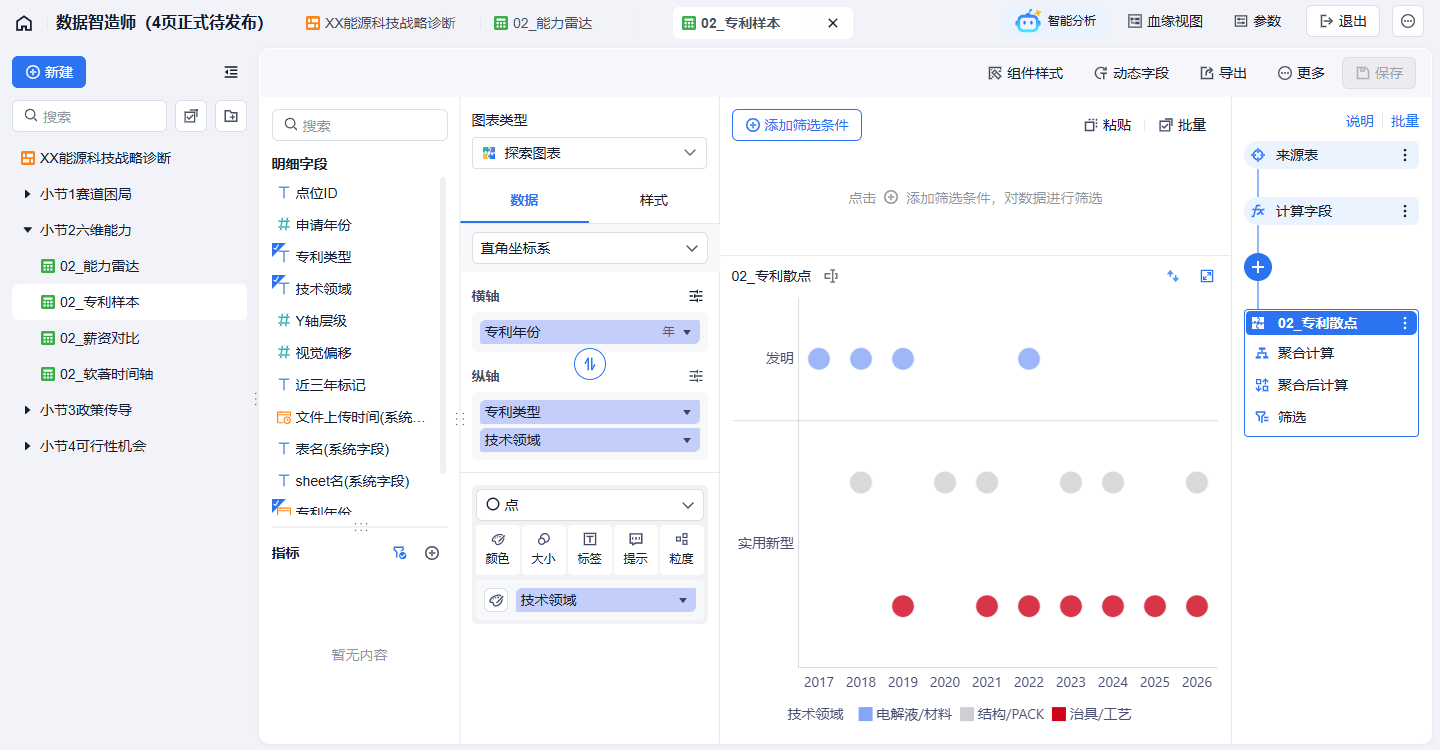Click the 电解液/材料 legend color swatch
This screenshot has width=1440, height=750.
pyautogui.click(x=864, y=714)
